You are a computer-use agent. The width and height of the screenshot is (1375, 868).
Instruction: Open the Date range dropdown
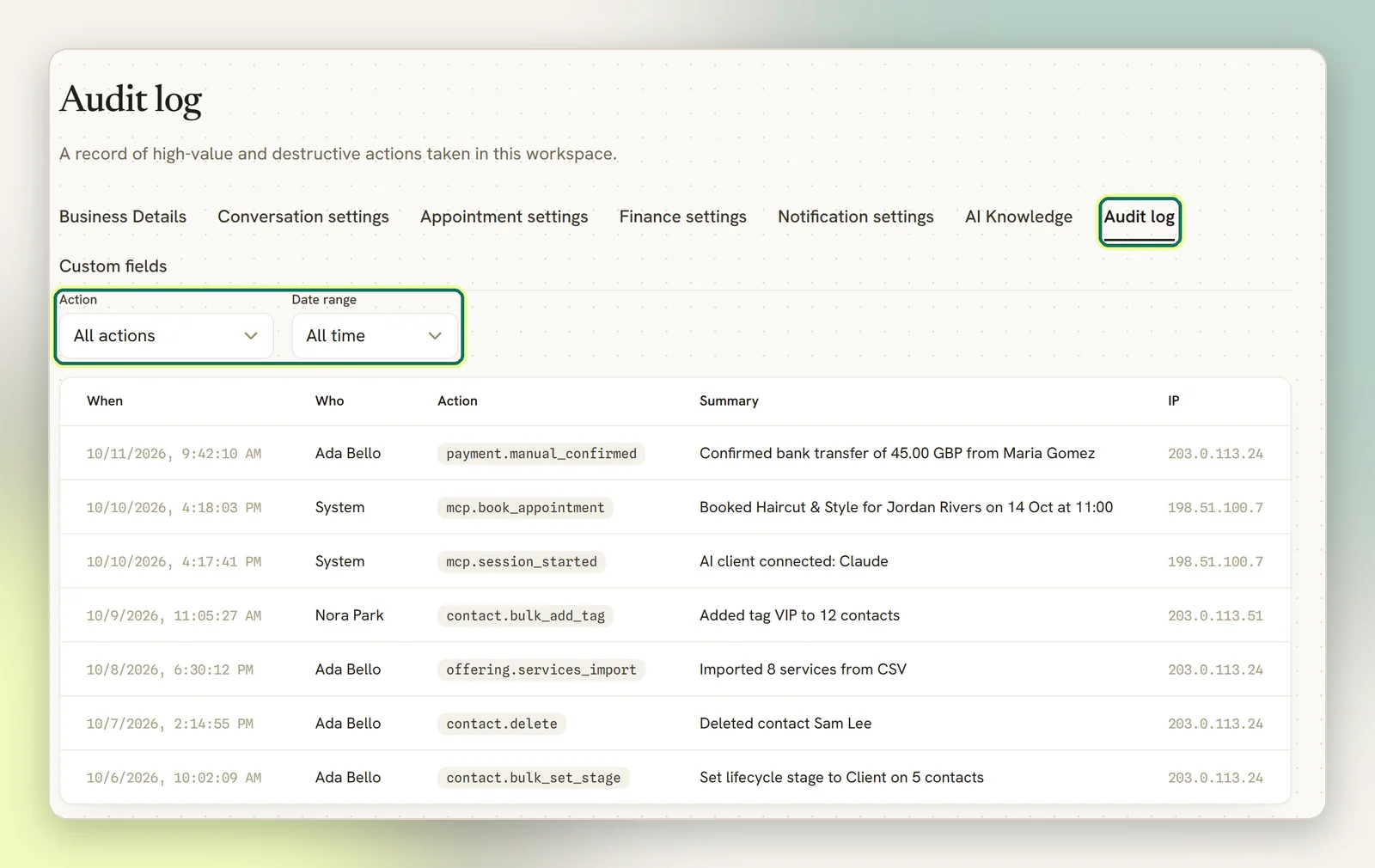[375, 336]
